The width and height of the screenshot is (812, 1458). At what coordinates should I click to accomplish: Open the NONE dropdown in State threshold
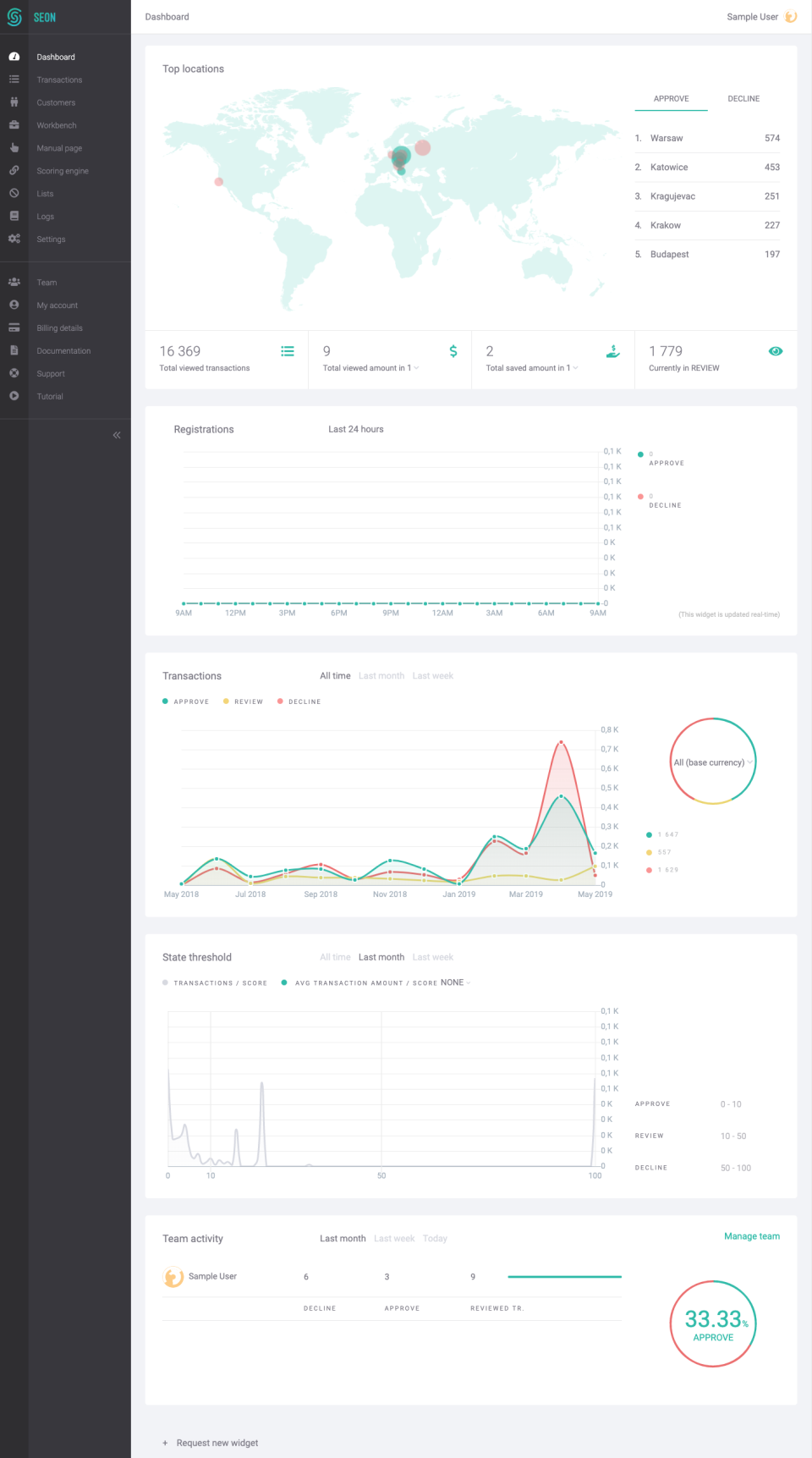coord(455,982)
